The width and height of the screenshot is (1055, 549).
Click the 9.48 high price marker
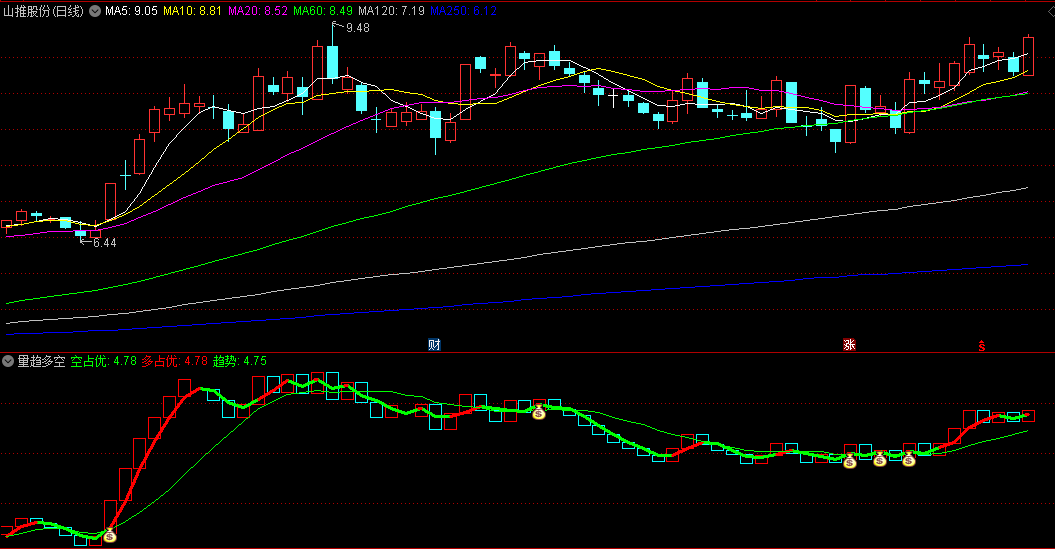pos(357,28)
